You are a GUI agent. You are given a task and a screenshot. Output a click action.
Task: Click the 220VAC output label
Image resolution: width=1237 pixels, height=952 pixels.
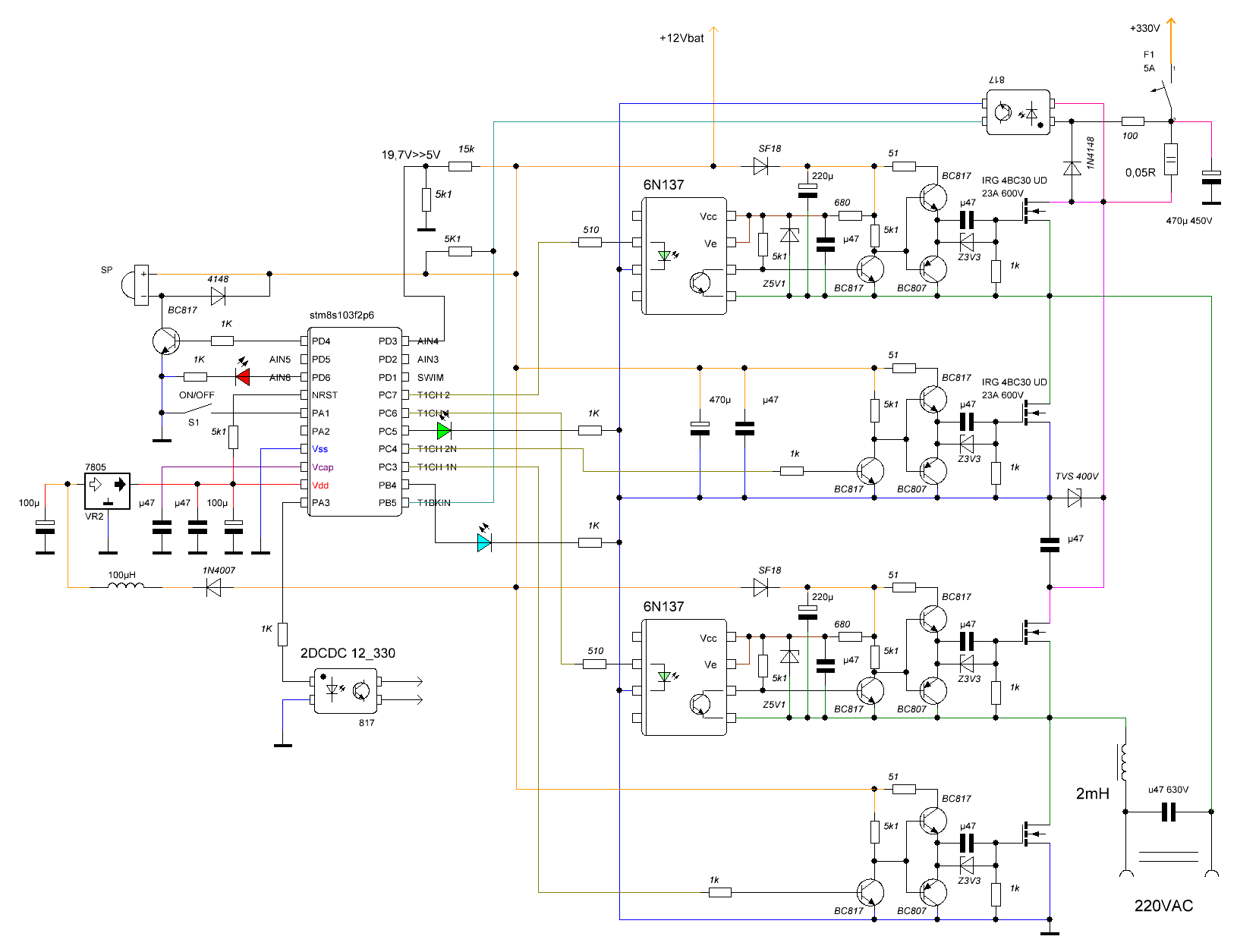(1163, 906)
